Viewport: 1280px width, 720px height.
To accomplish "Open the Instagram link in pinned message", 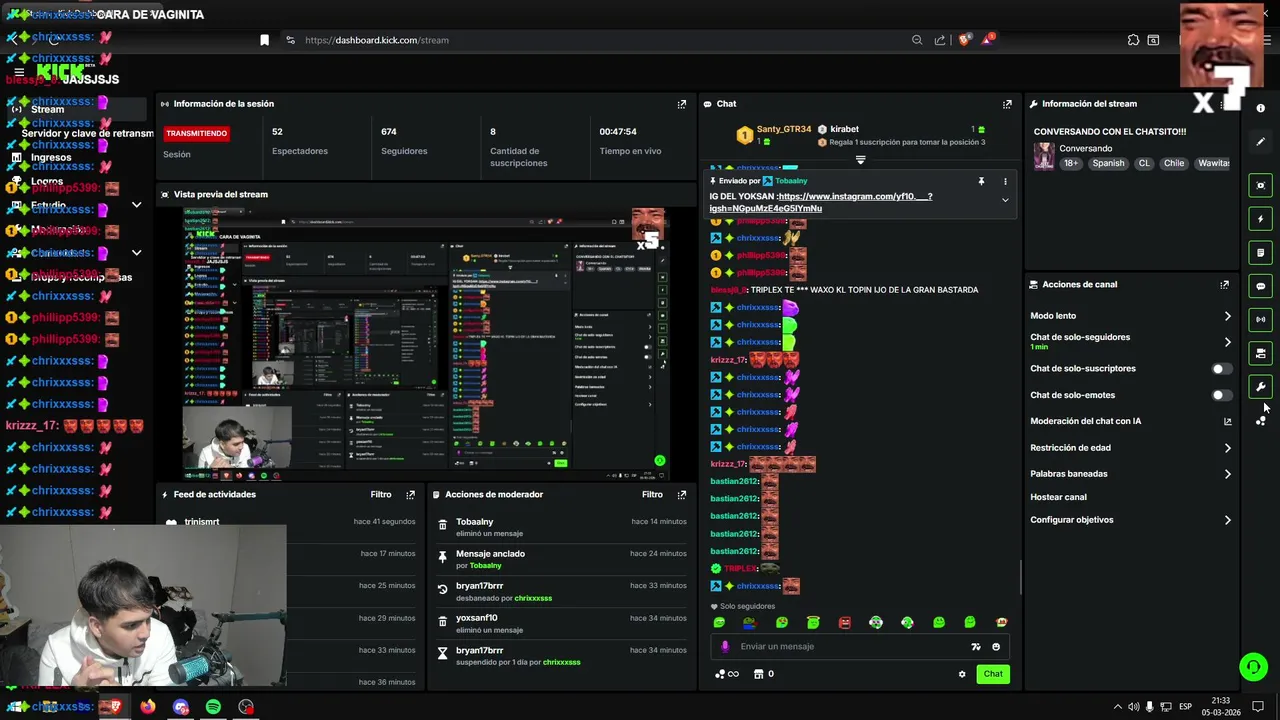I will click(x=821, y=202).
